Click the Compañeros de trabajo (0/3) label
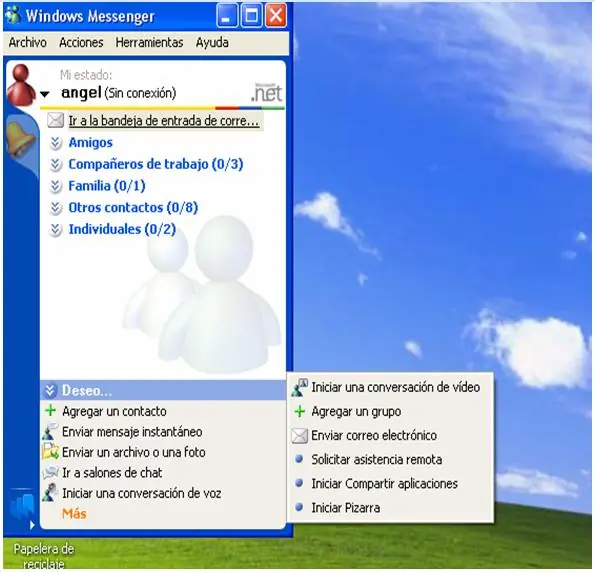Screen dimensions: 595x572 click(x=156, y=164)
